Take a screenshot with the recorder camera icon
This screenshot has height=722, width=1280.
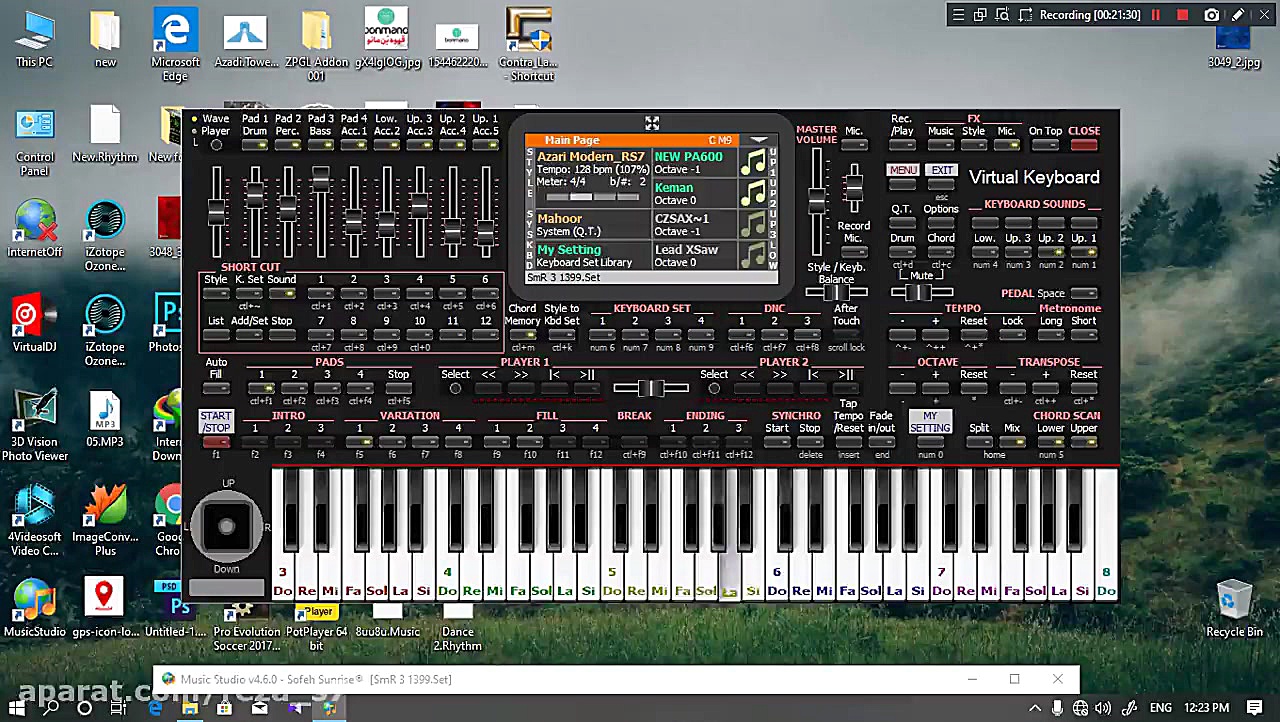click(x=1211, y=15)
